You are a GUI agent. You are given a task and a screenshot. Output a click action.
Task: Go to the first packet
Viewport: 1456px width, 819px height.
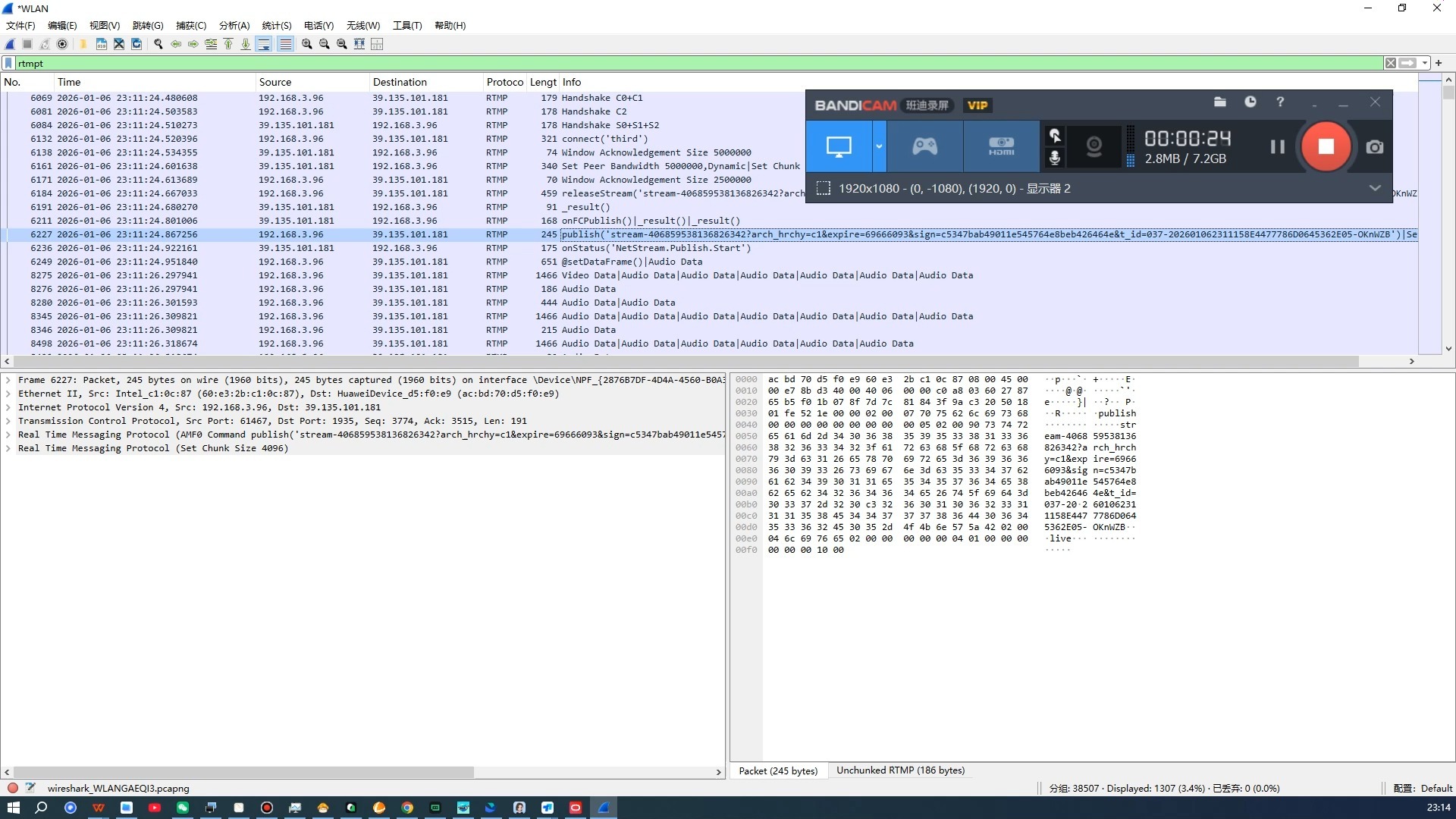(x=228, y=44)
